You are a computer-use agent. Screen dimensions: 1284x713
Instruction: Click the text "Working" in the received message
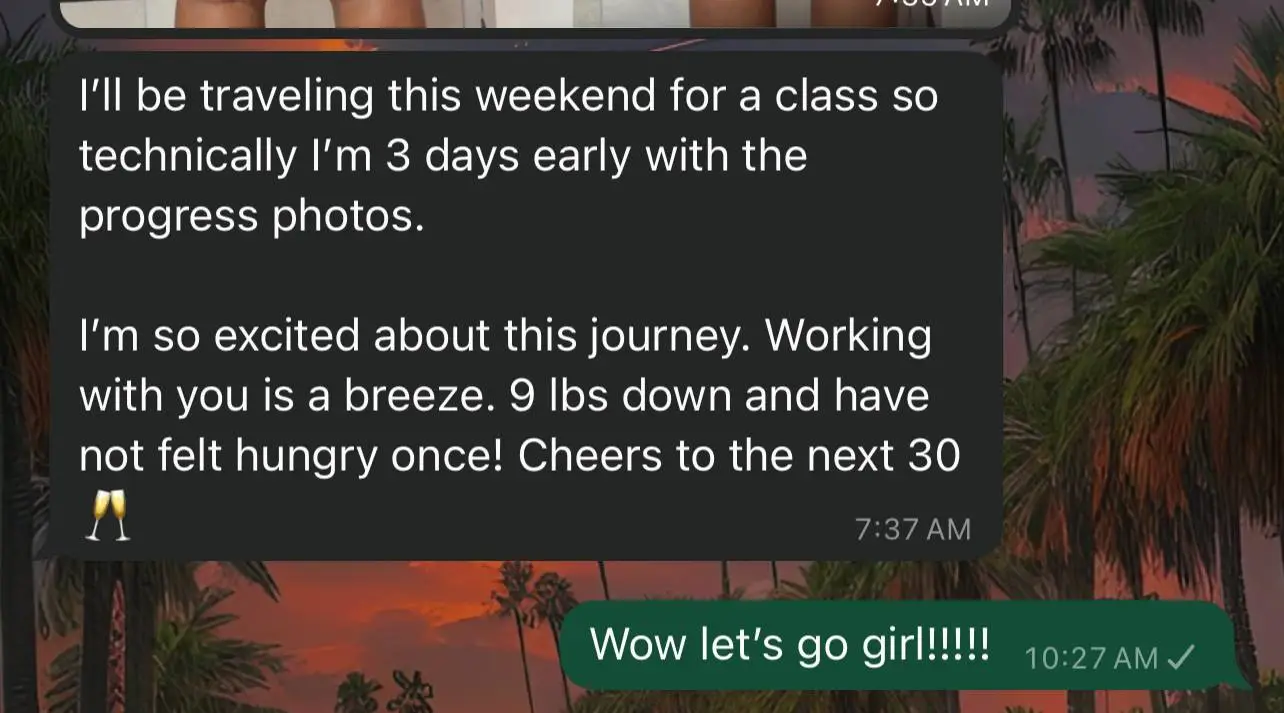tap(849, 336)
